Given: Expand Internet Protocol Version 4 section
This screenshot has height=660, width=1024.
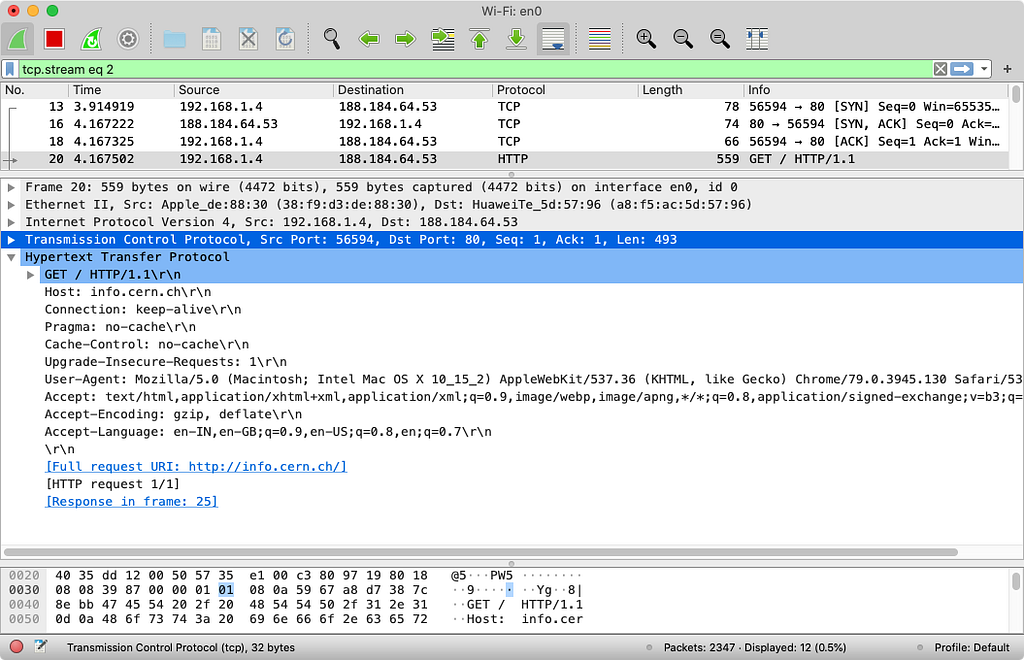Looking at the screenshot, I should (11, 223).
